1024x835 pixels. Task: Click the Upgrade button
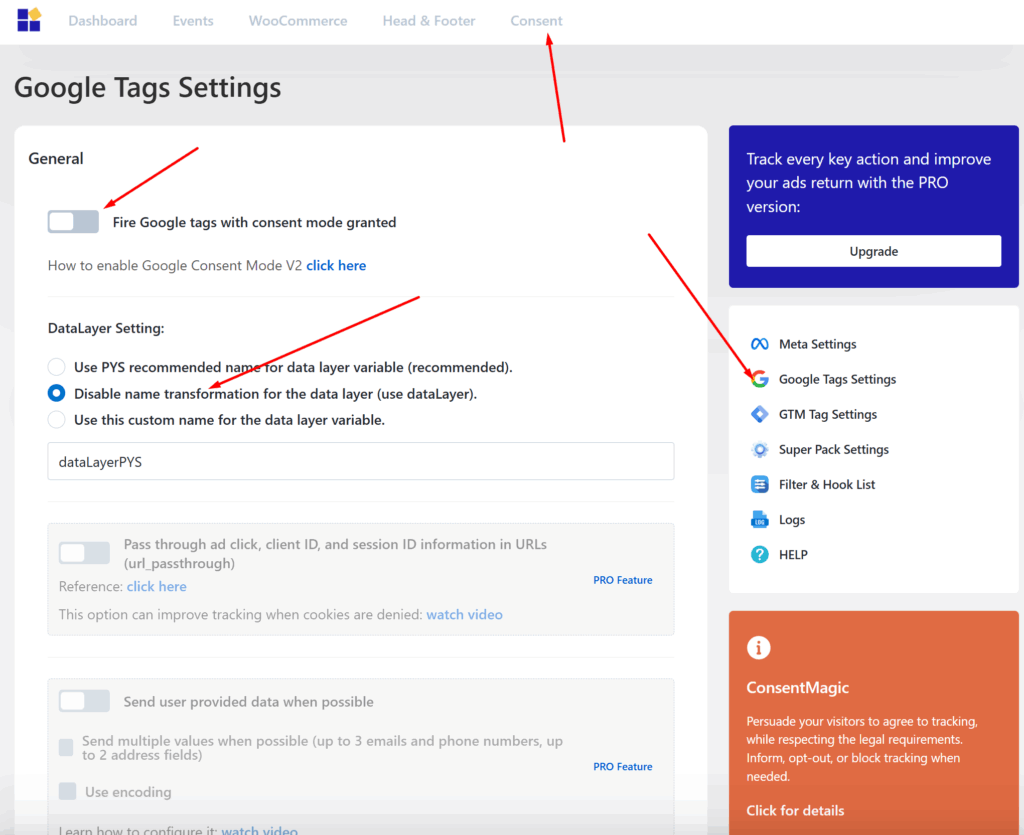pos(873,251)
